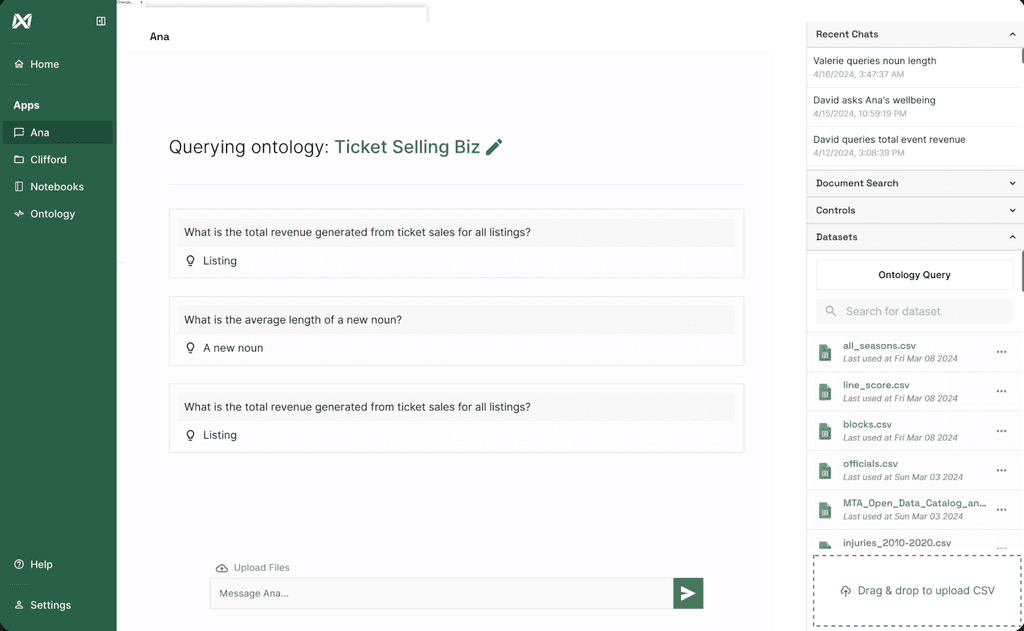Click the Ontology Query button

(914, 275)
